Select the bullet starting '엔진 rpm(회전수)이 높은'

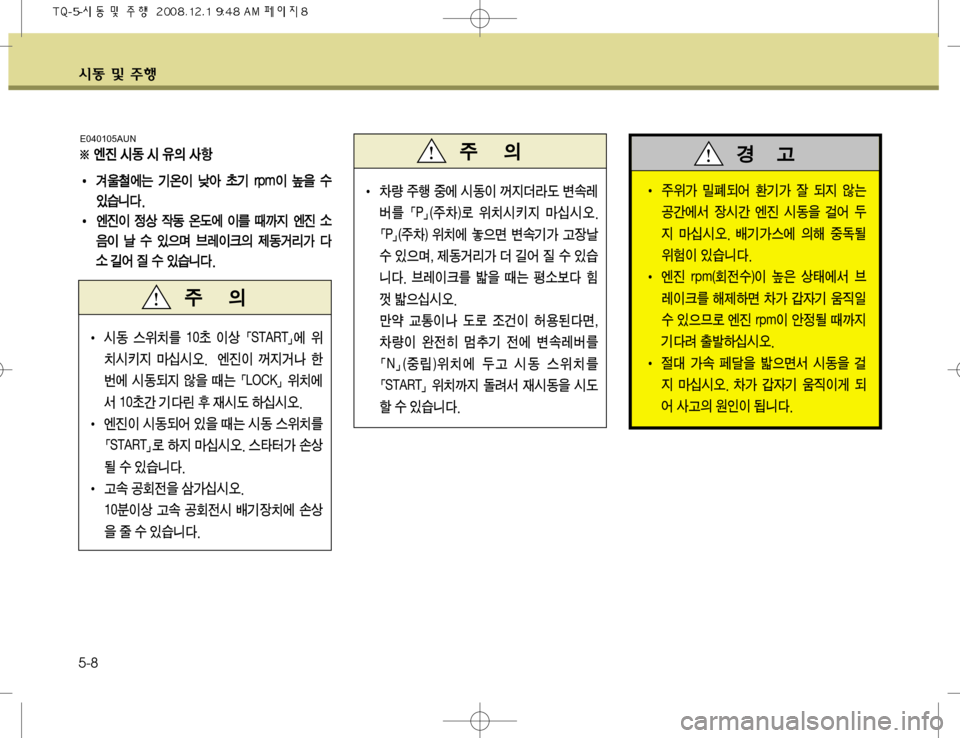click(x=757, y=309)
